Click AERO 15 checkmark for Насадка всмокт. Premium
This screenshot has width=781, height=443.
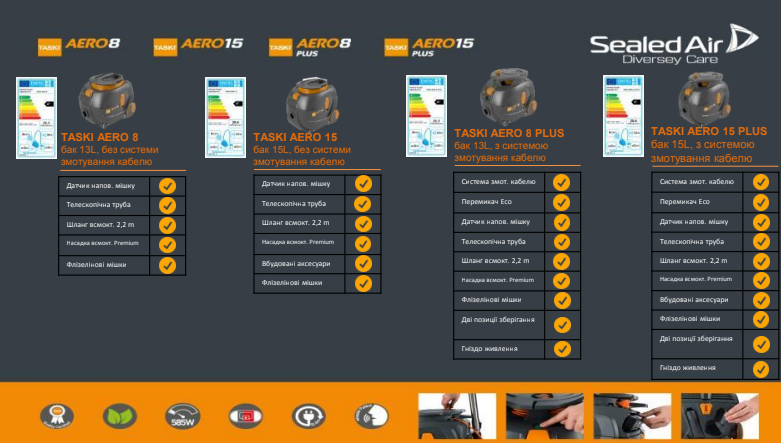point(363,244)
